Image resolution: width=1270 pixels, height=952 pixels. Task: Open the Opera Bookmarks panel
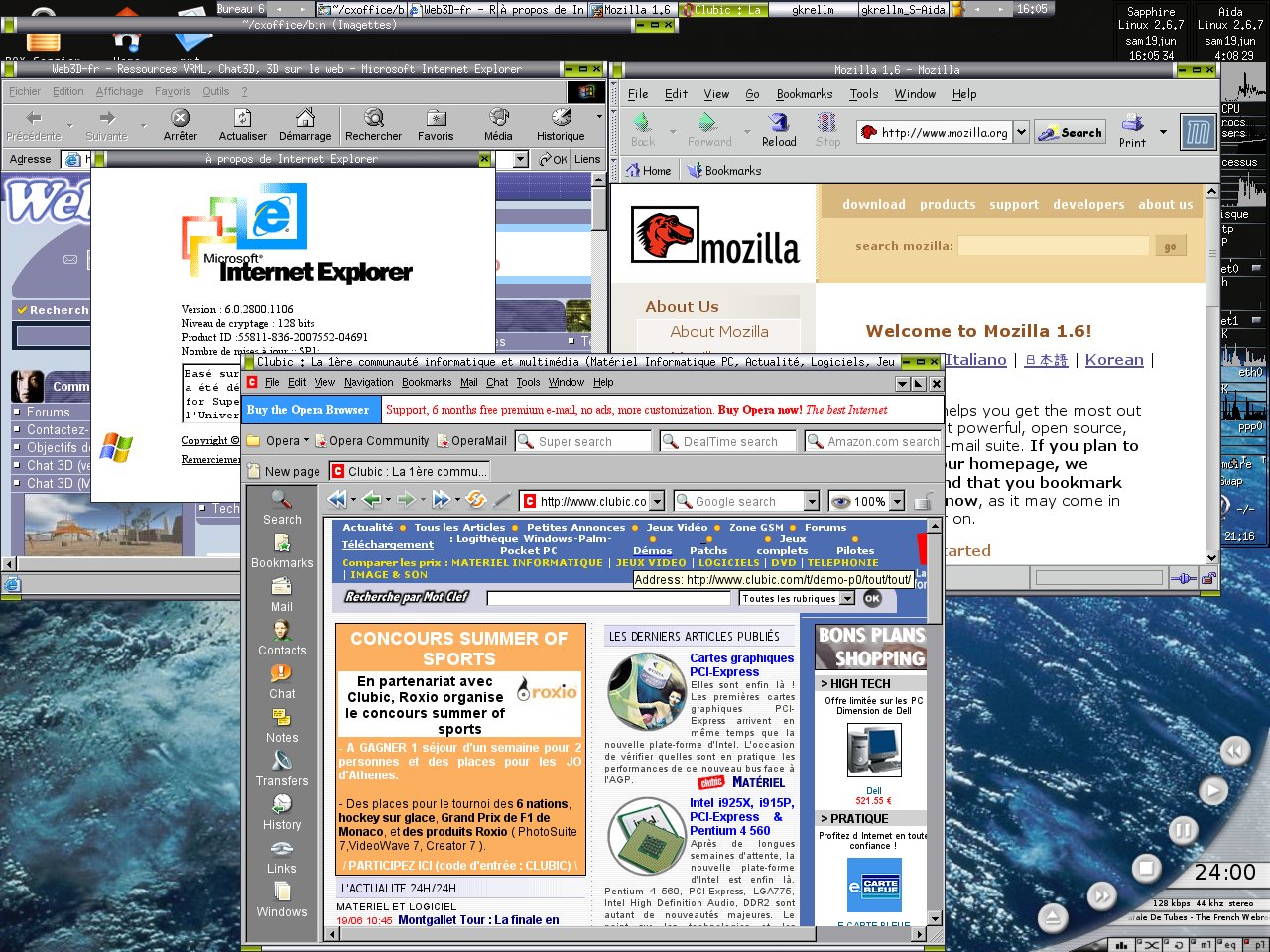[x=282, y=552]
